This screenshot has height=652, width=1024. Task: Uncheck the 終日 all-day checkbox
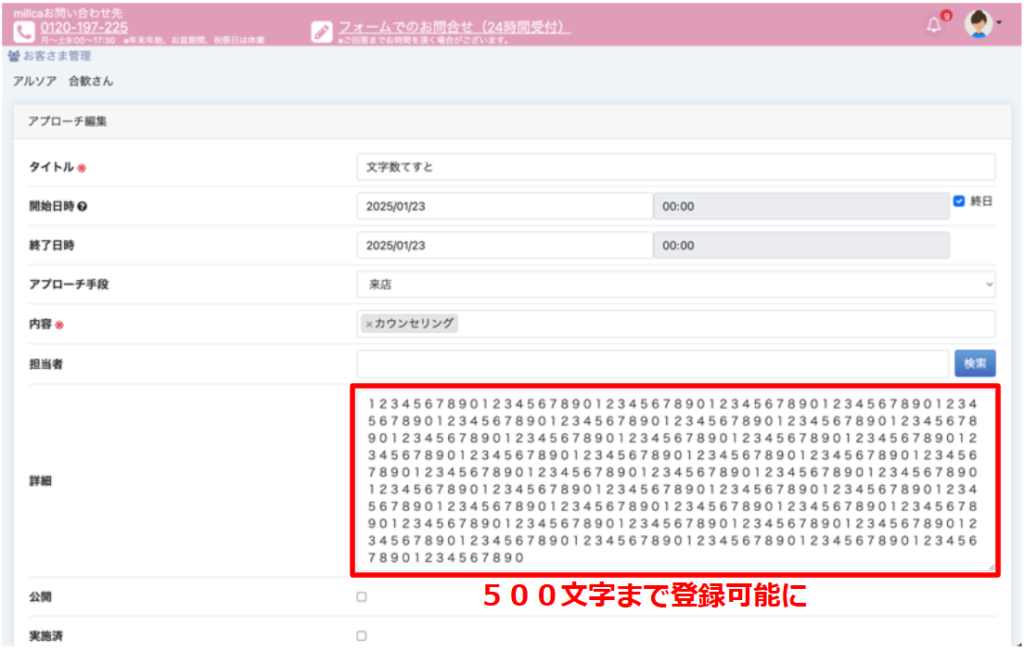[x=959, y=201]
